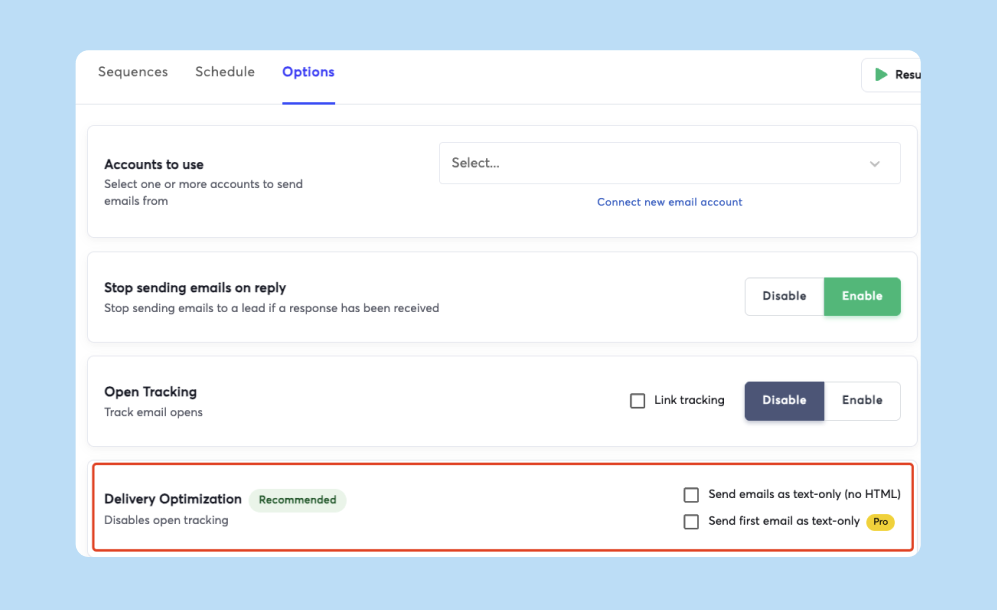Screen dimensions: 997x610
Task: Click the green Resume play icon
Action: pyautogui.click(x=881, y=75)
